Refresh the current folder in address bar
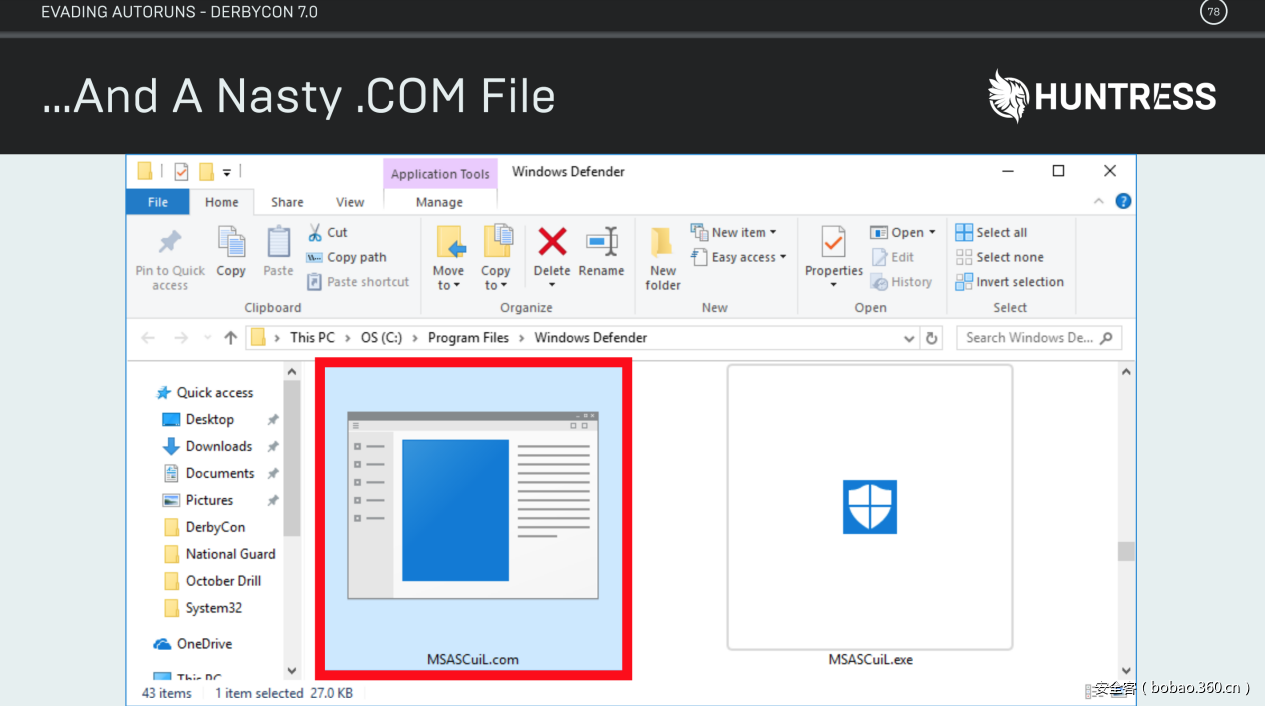Image resolution: width=1265 pixels, height=706 pixels. (932, 338)
